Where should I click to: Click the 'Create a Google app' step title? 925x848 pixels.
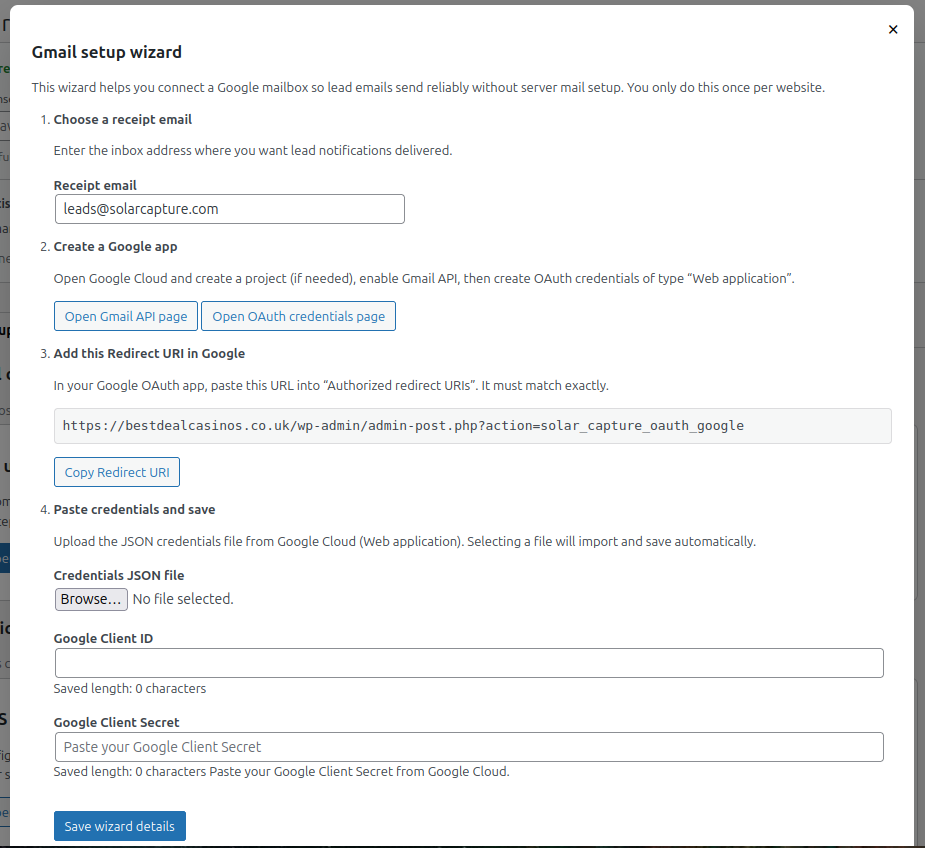point(116,247)
